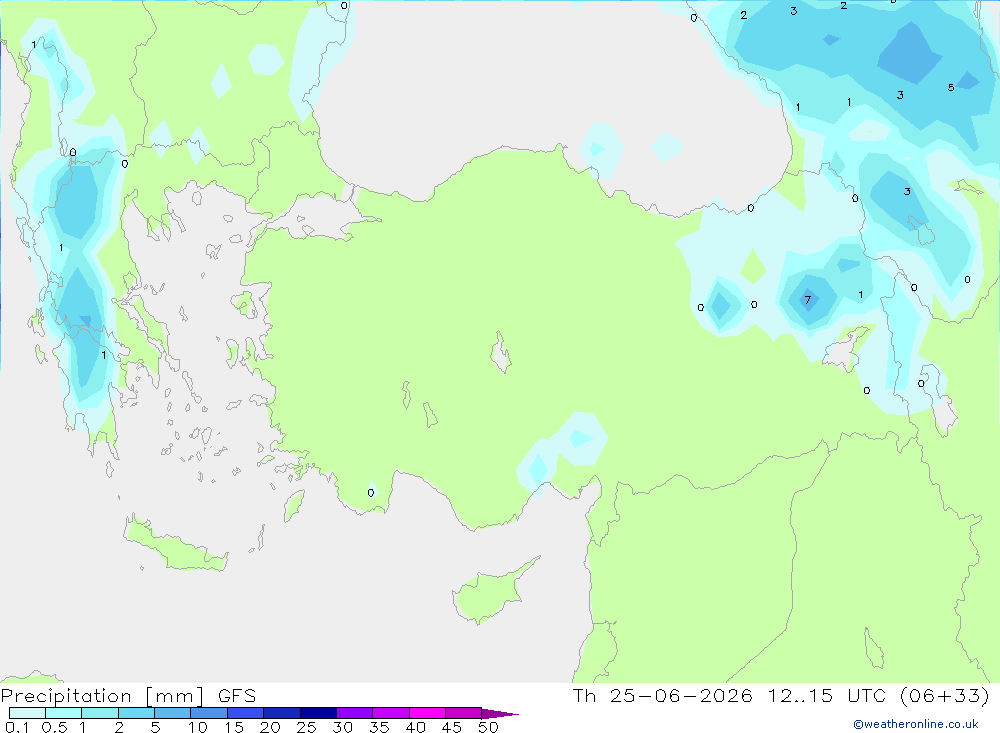Select the 30–35 mm purple legend swatch
This screenshot has height=733, width=1000.
click(355, 713)
